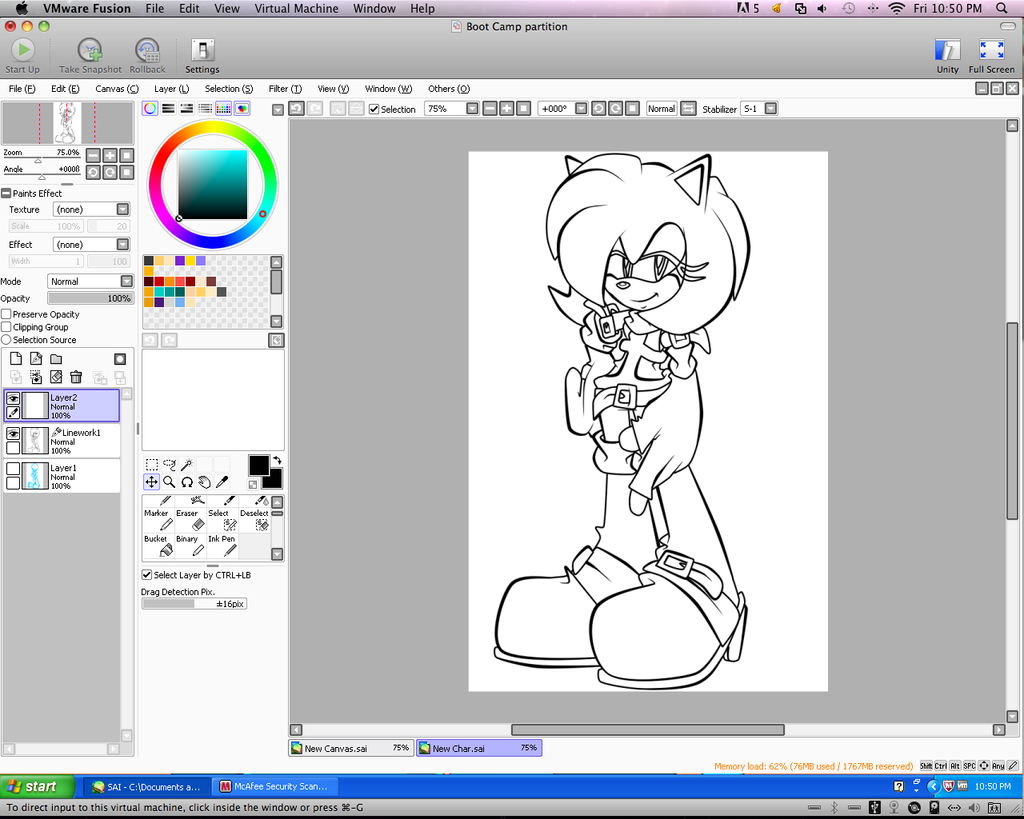Swap foreground and background colors
Image resolution: width=1024 pixels, height=819 pixels.
(x=277, y=460)
